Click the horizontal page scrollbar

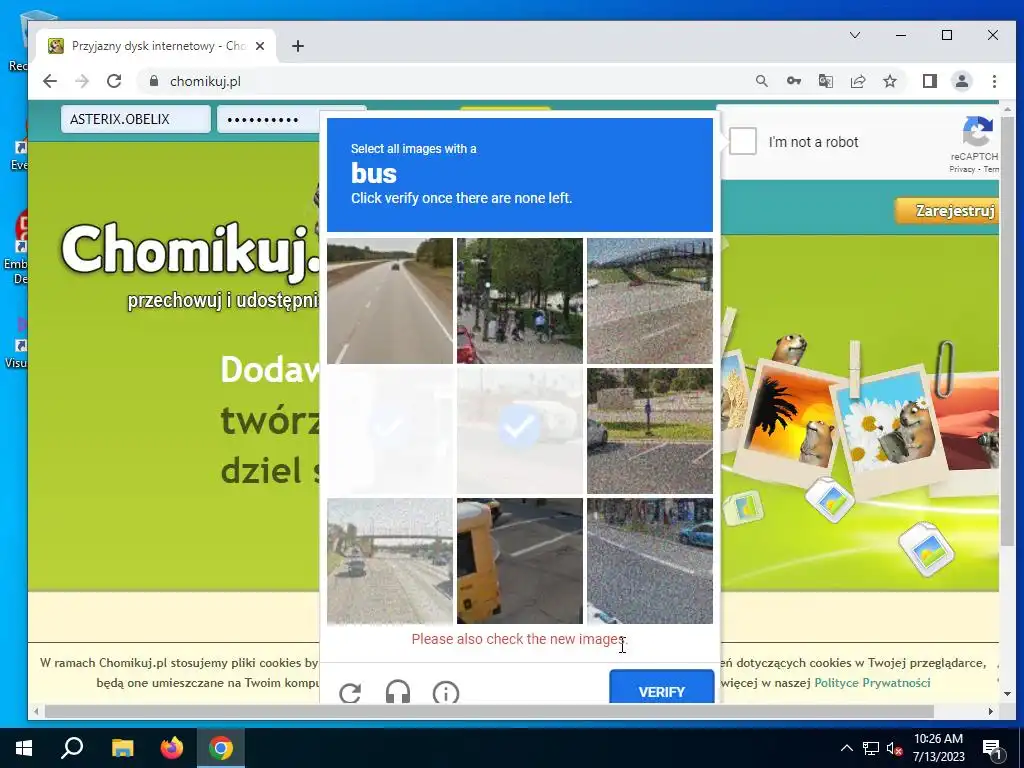(x=488, y=711)
